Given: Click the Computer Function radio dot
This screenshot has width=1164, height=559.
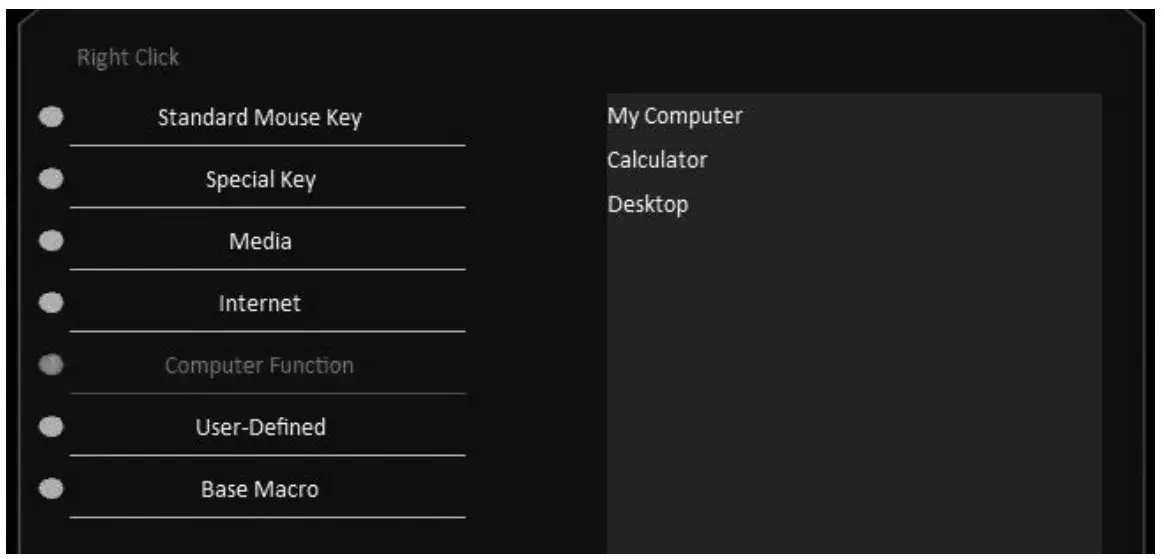Looking at the screenshot, I should tap(51, 365).
